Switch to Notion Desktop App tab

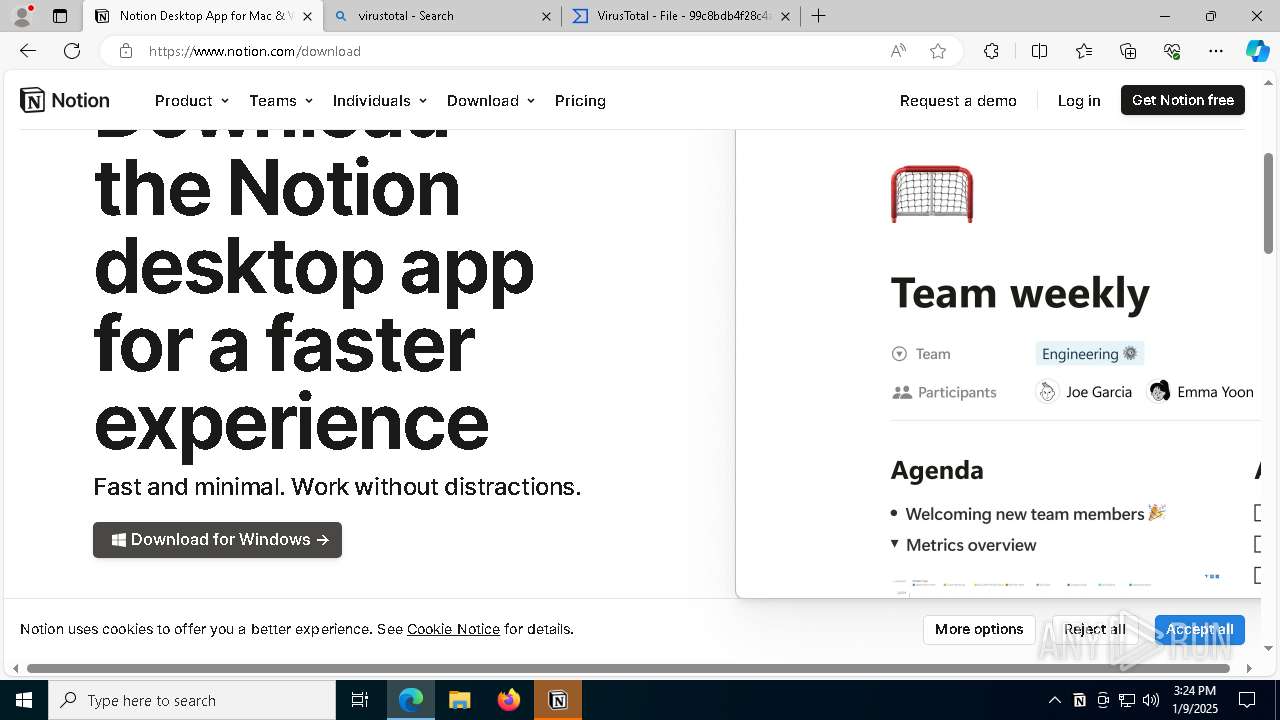click(x=203, y=16)
